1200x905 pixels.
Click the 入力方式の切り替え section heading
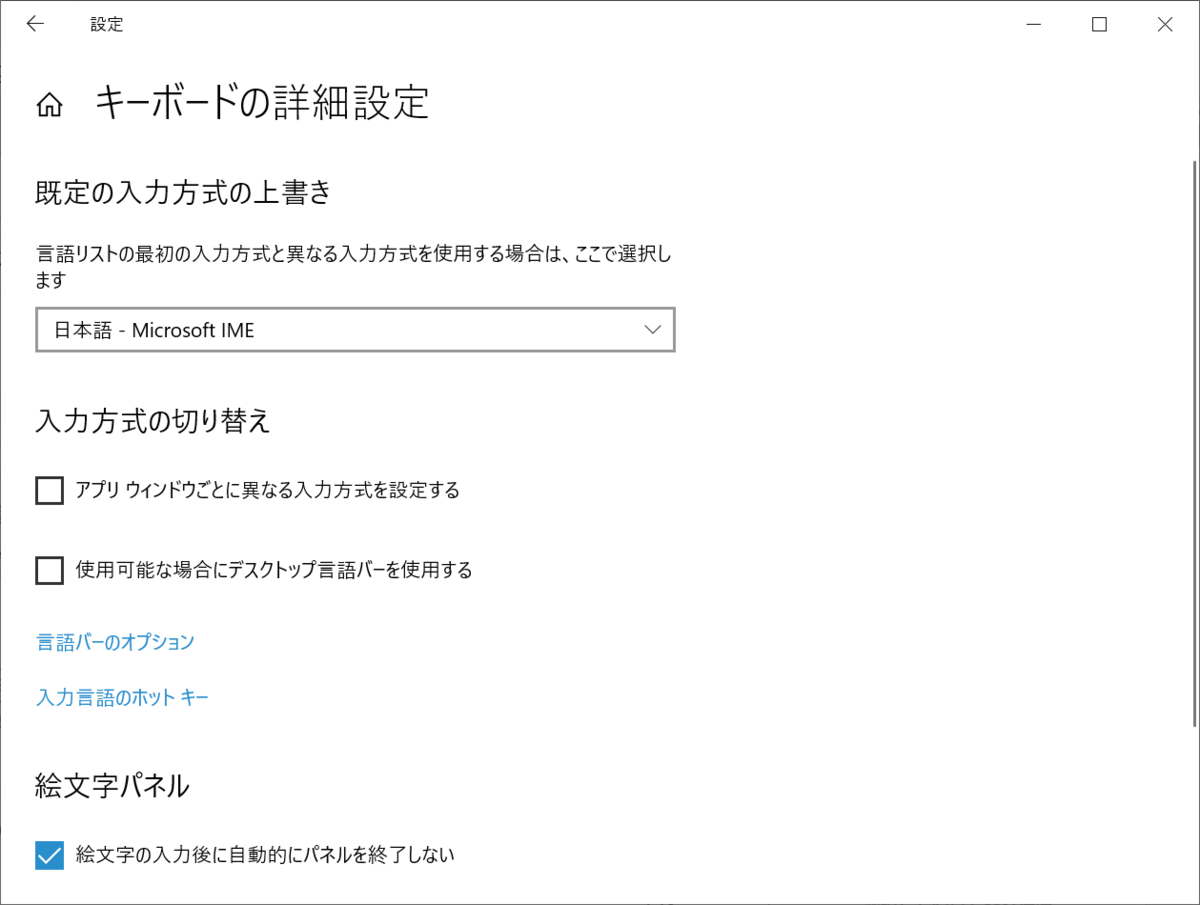point(153,421)
